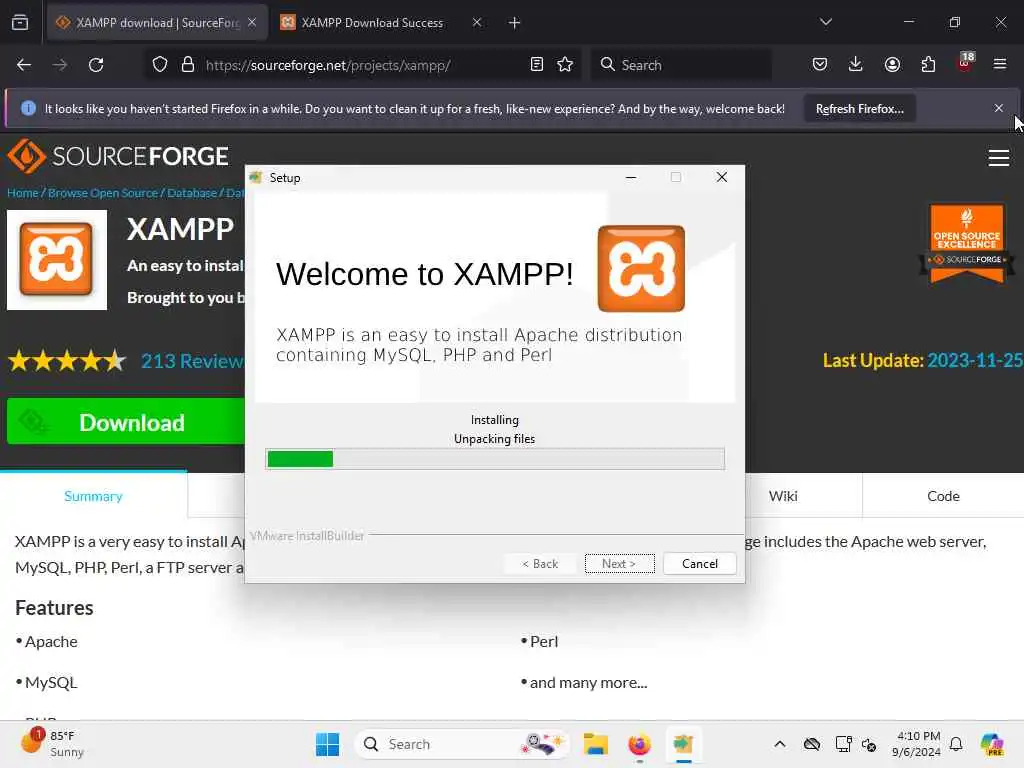Click the cloud sync tray icon

click(812, 744)
